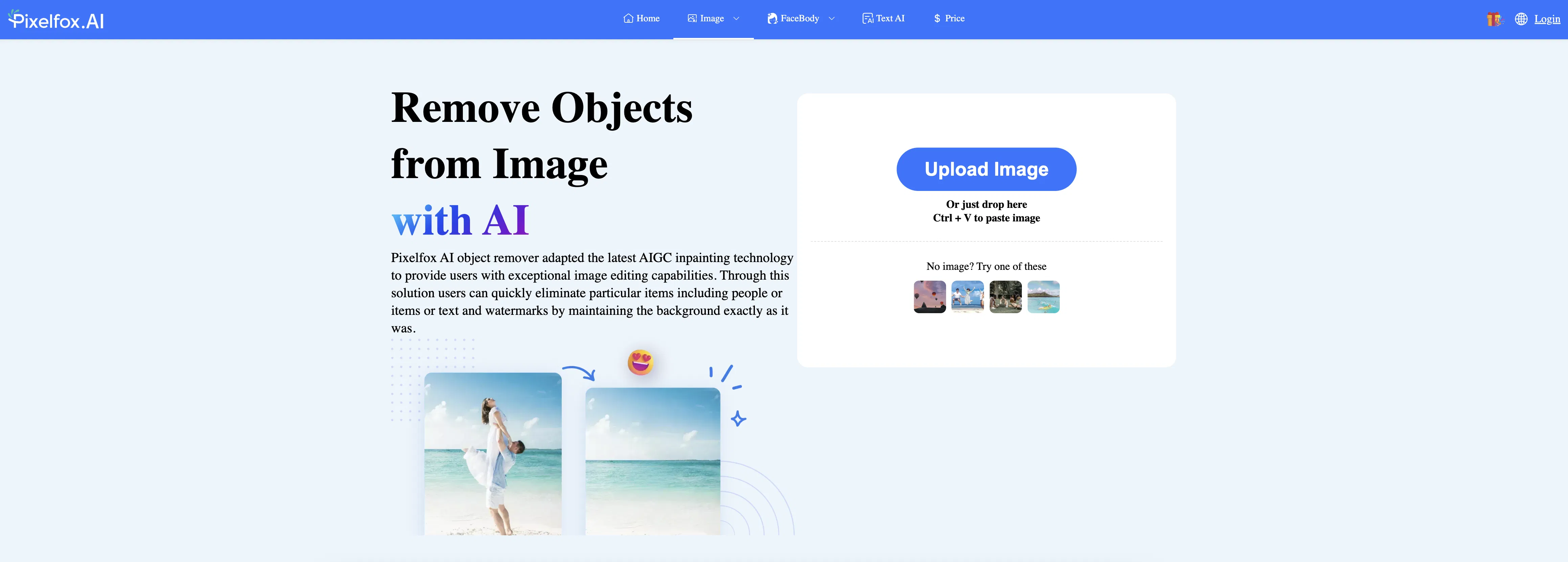Select the hot air balloons sample image
1568x562 pixels.
[929, 297]
